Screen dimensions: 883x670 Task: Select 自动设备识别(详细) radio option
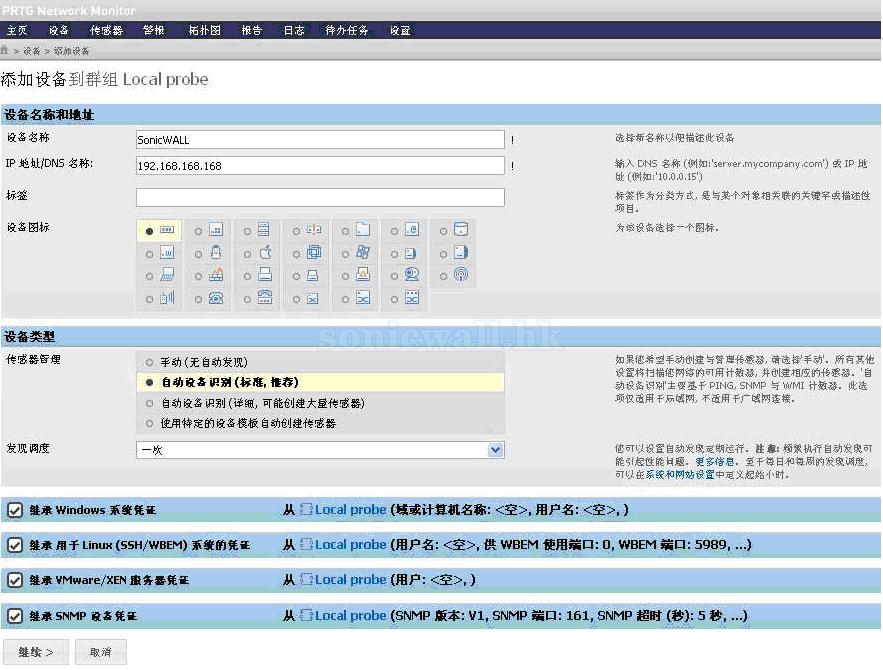coord(149,403)
